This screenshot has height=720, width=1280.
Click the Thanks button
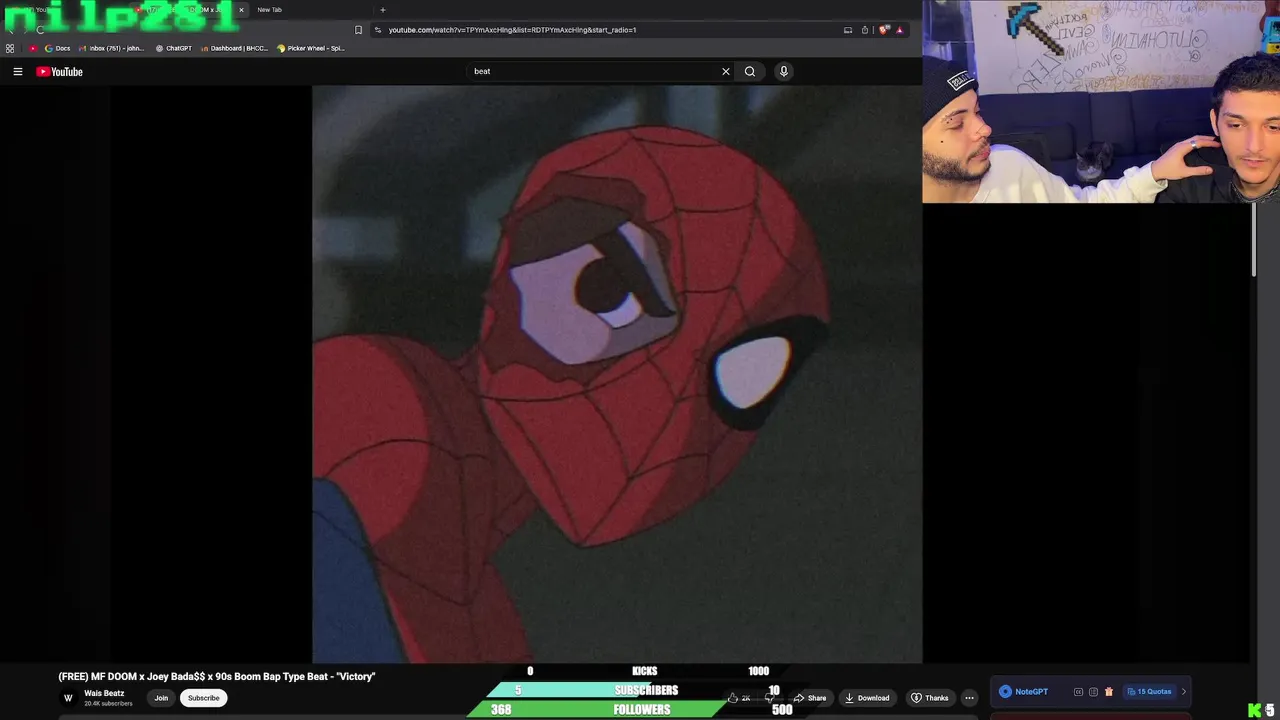929,698
